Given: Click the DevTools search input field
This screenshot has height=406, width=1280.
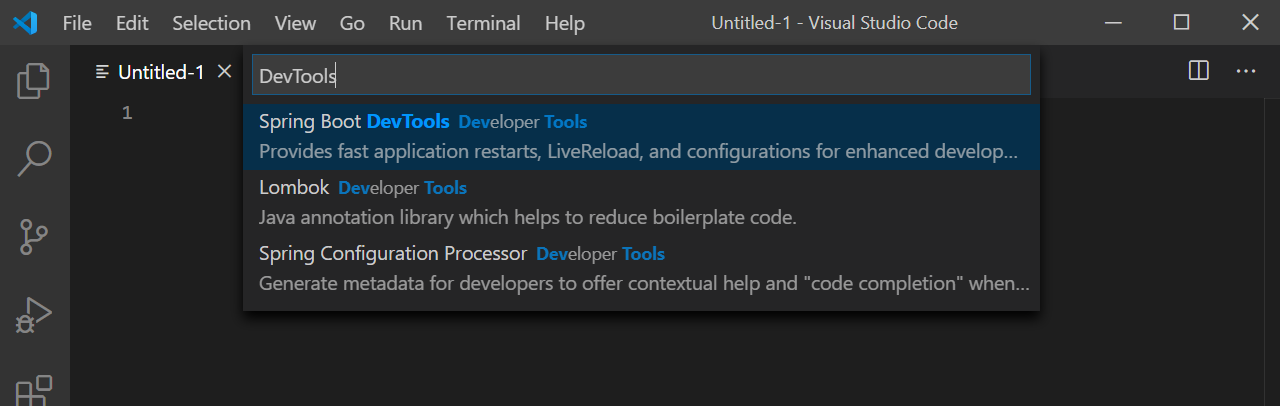Looking at the screenshot, I should point(641,75).
